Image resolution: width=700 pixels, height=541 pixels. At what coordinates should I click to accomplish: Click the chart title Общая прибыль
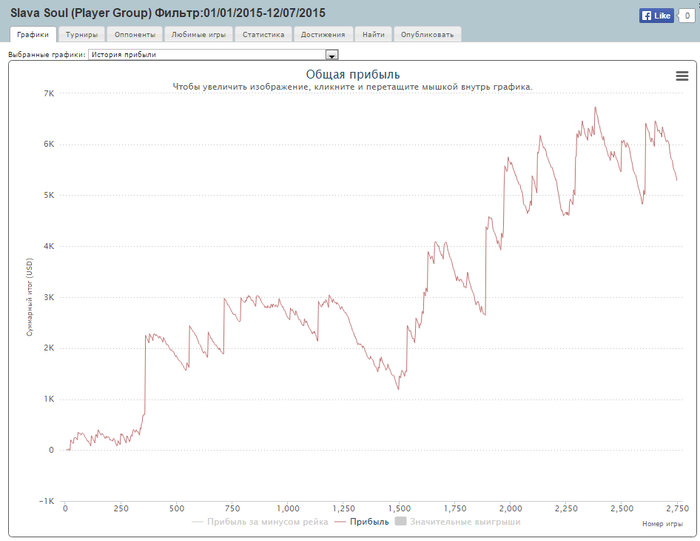pyautogui.click(x=353, y=75)
